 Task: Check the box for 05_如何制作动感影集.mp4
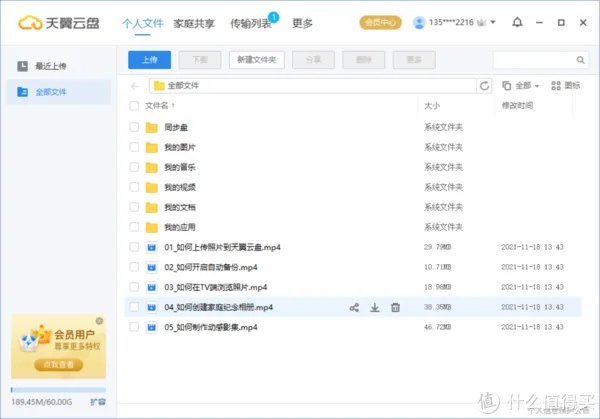pos(134,327)
